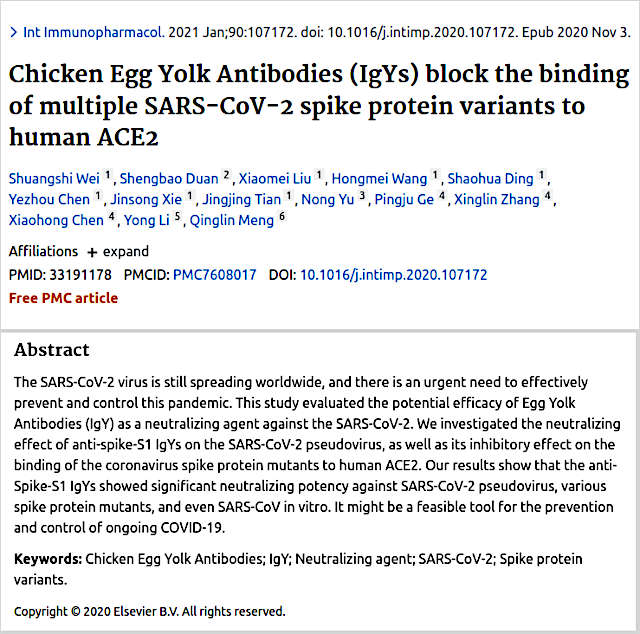The image size is (640, 634).
Task: Open author Yong Li's link
Action: (147, 220)
